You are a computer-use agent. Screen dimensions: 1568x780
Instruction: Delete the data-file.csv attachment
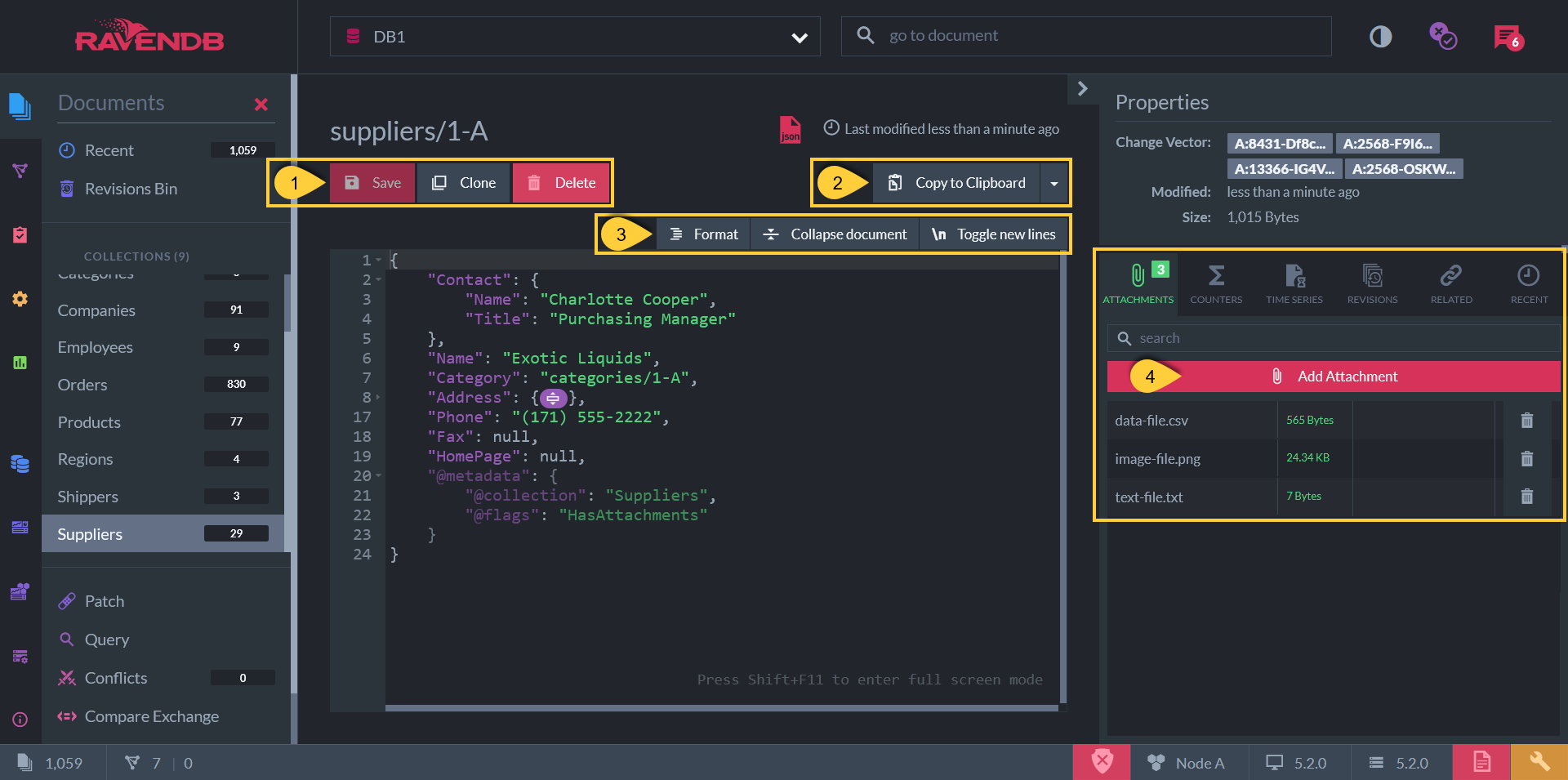[1526, 421]
